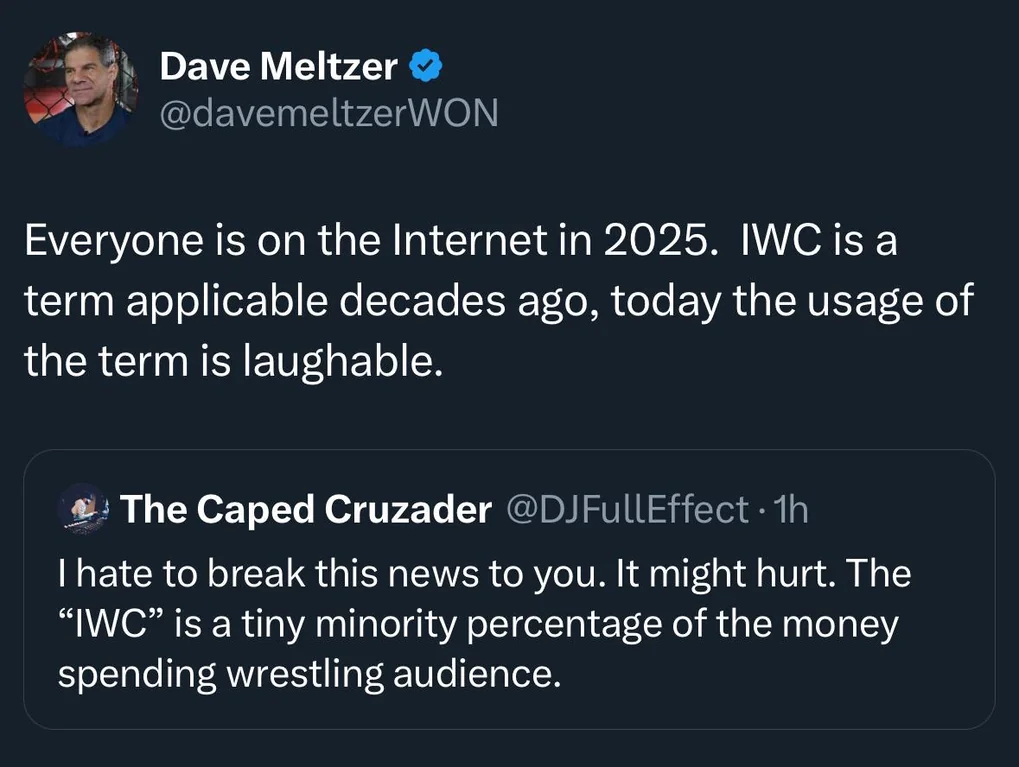Open the Dave Meltzer display name
The width and height of the screenshot is (1019, 767).
(x=278, y=68)
